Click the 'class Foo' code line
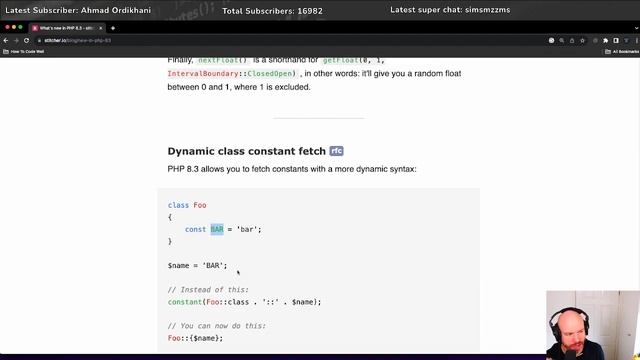Image resolution: width=640 pixels, height=360 pixels. 187,205
